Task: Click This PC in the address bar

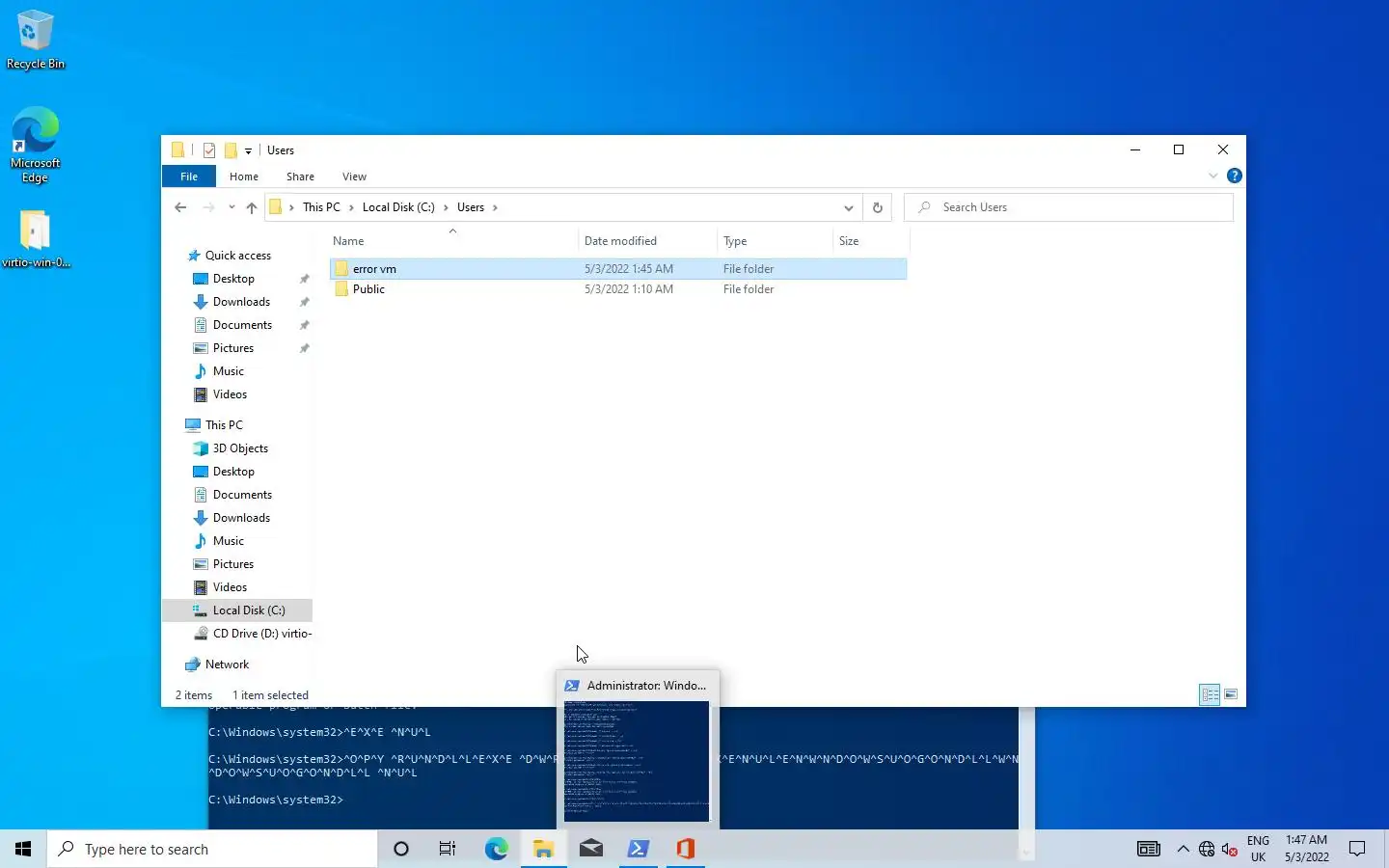Action: [x=321, y=207]
